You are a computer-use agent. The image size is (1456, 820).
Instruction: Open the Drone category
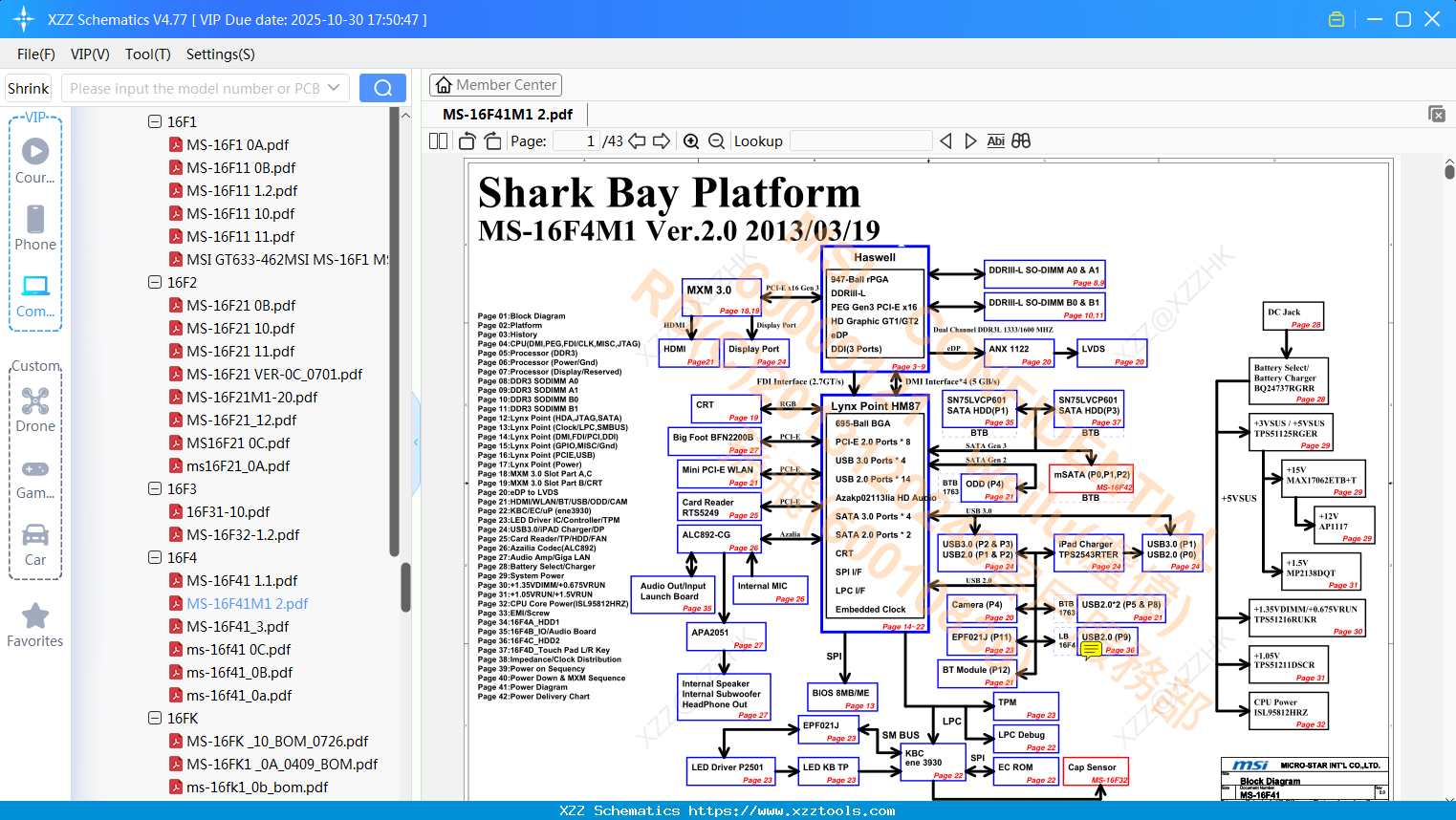[35, 409]
